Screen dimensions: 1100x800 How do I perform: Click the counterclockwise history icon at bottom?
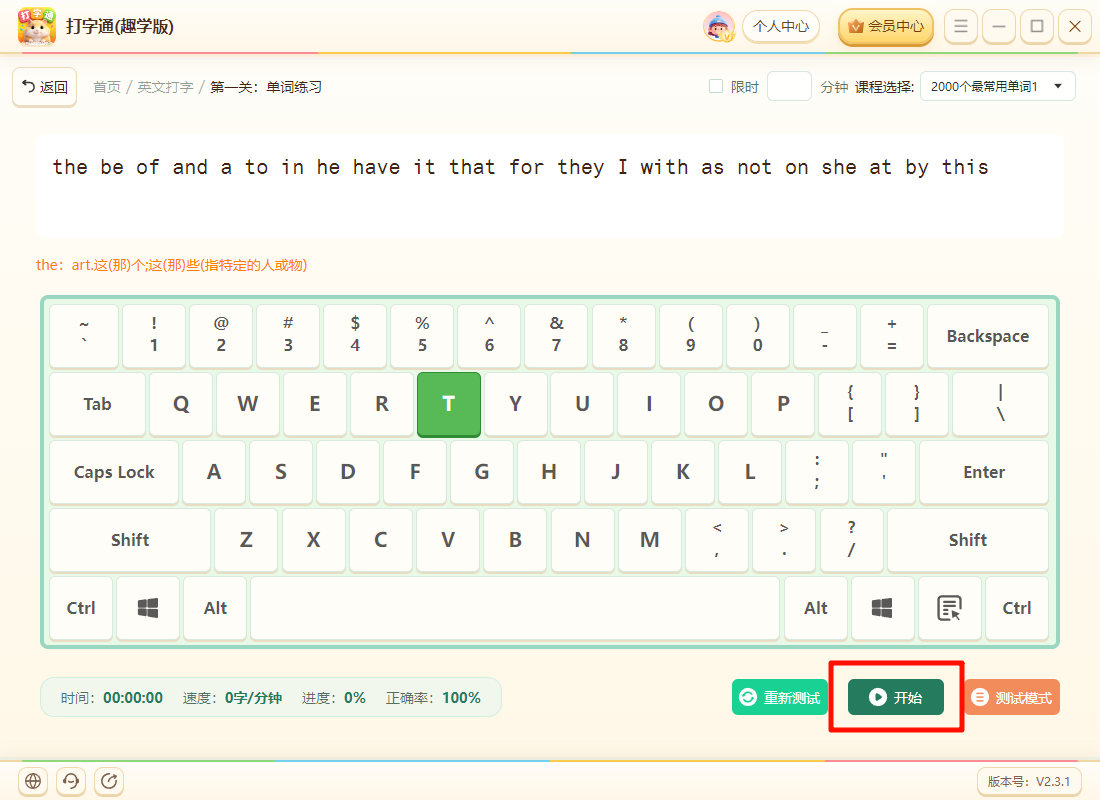[x=71, y=780]
